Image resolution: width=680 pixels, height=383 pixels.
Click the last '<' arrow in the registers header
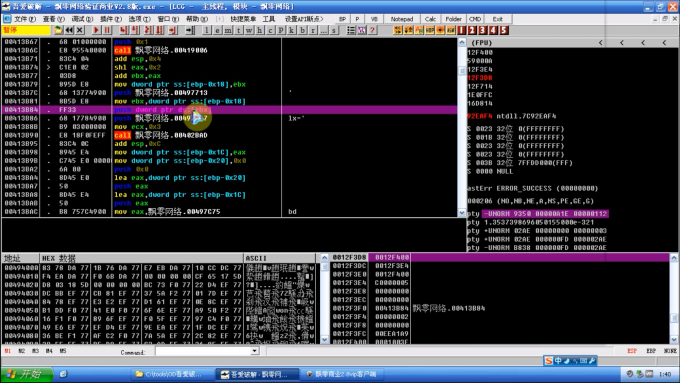coord(664,43)
